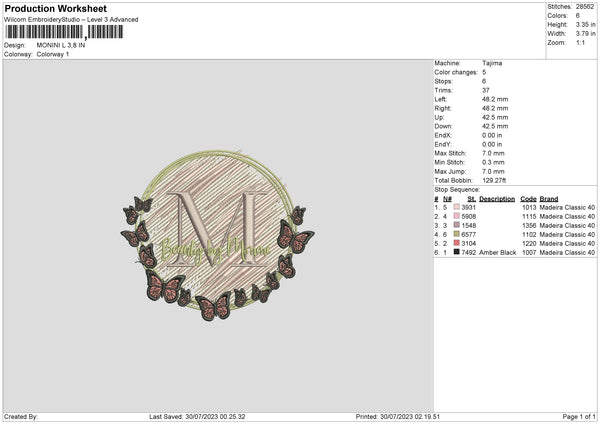This screenshot has width=600, height=424.
Task: Click the light pink swatch for thread 1013
Action: click(x=457, y=207)
